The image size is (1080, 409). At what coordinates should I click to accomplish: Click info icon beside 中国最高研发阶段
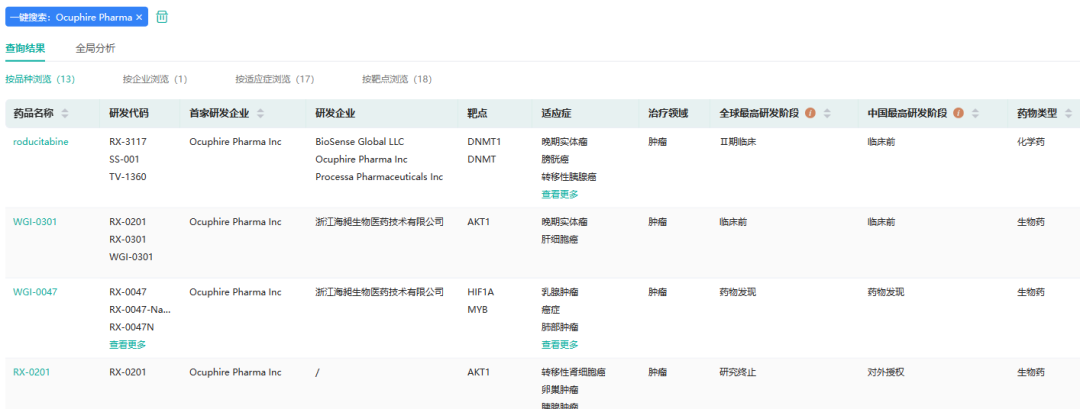click(x=959, y=114)
